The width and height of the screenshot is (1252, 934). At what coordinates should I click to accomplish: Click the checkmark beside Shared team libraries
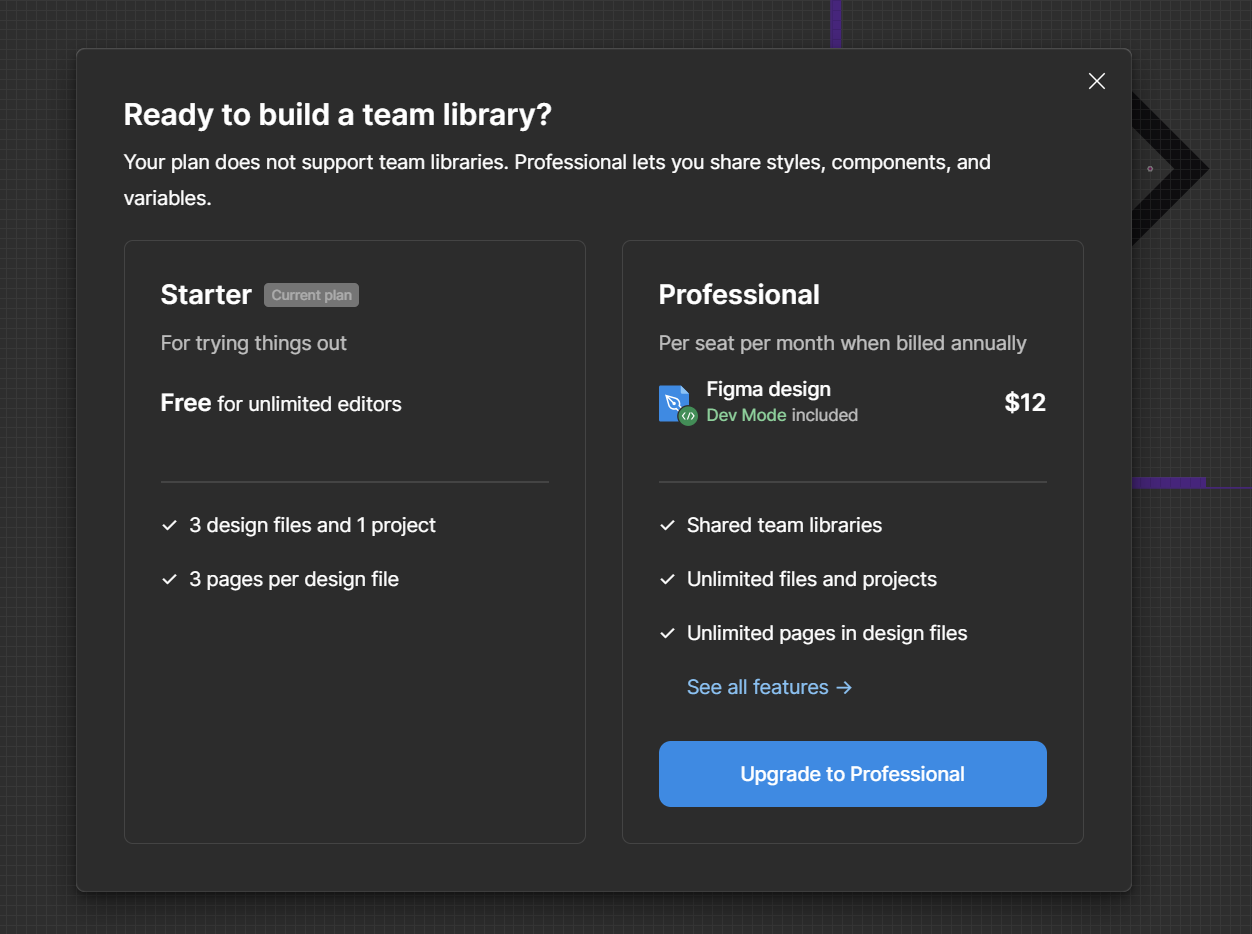668,526
